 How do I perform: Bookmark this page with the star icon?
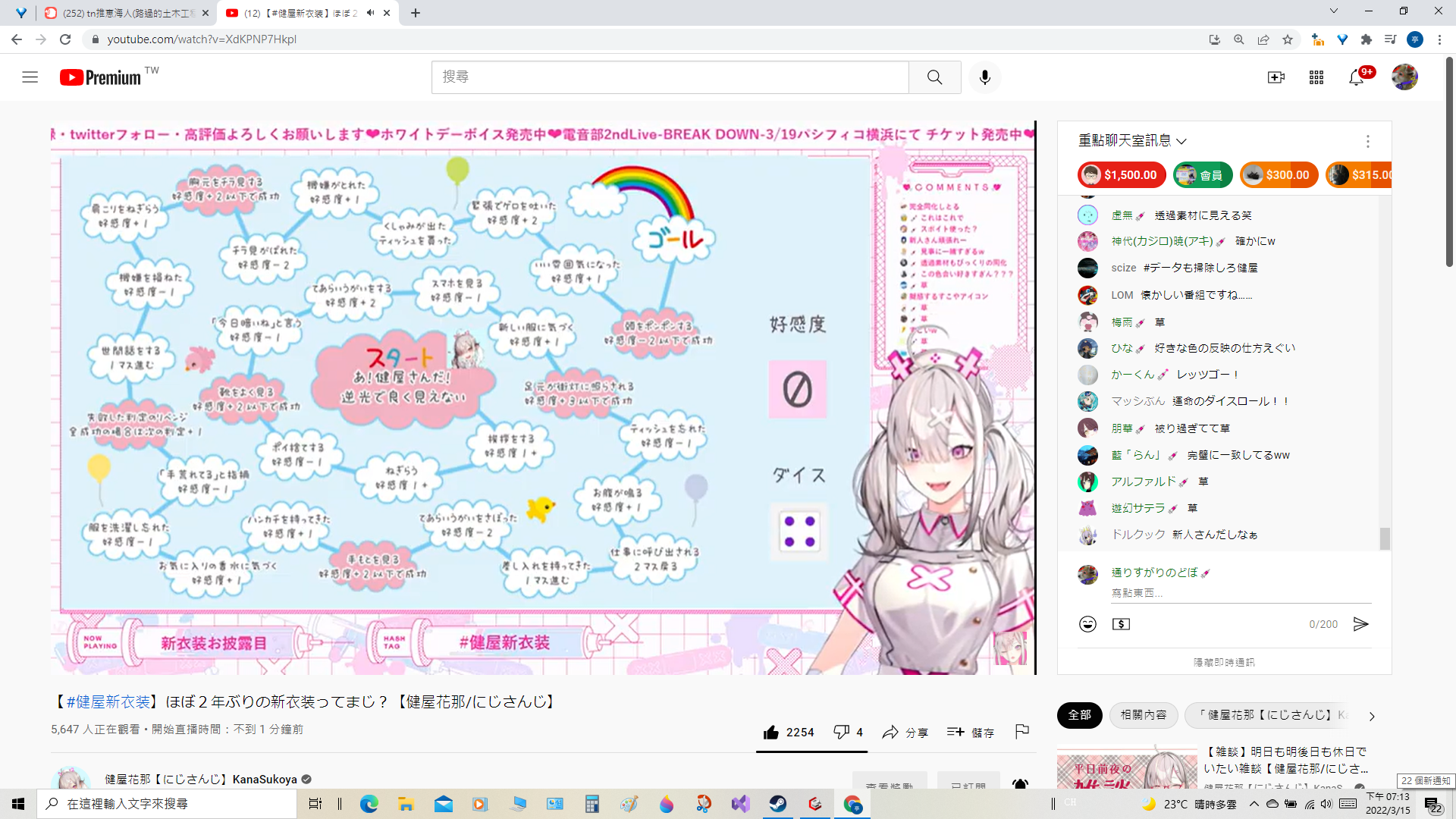[1287, 39]
